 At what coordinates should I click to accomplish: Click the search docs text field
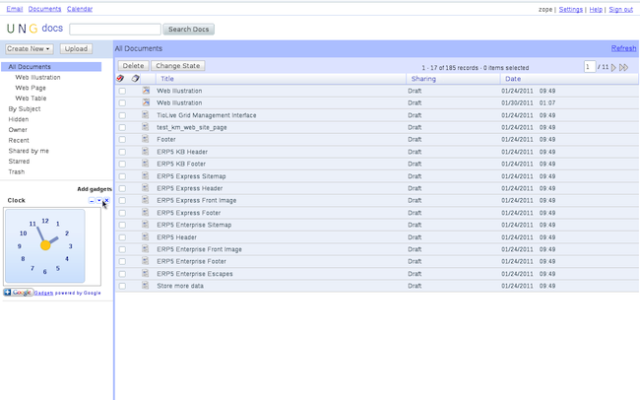coord(115,30)
